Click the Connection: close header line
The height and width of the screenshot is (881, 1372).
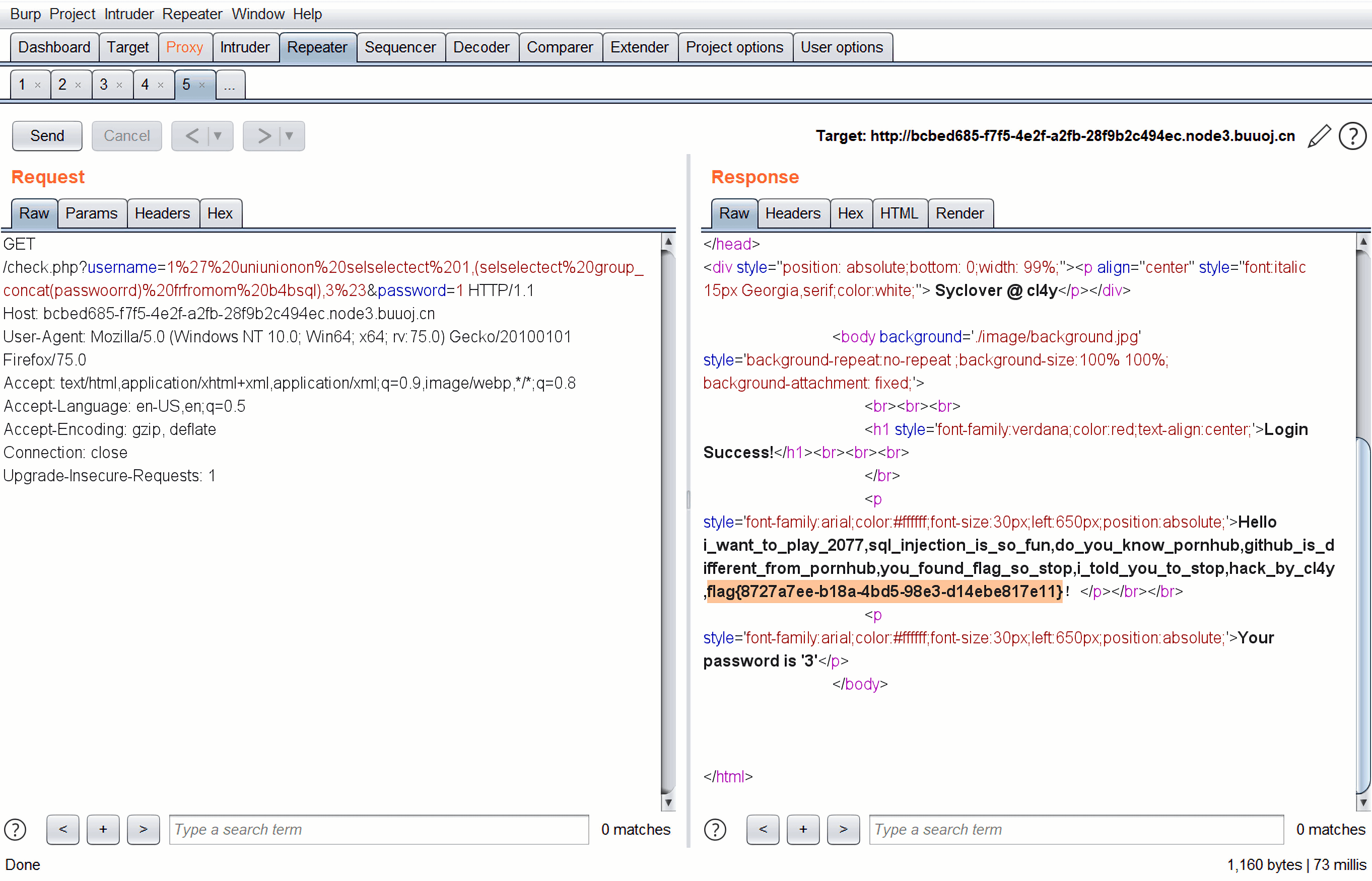[65, 453]
